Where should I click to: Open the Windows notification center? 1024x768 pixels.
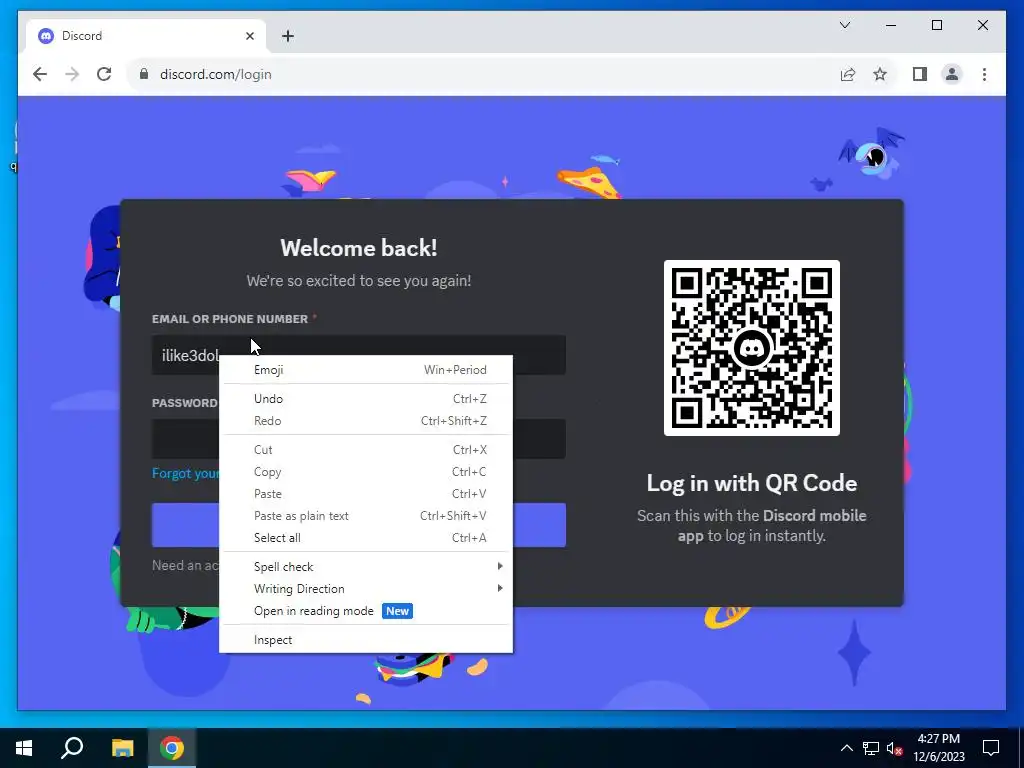point(991,748)
